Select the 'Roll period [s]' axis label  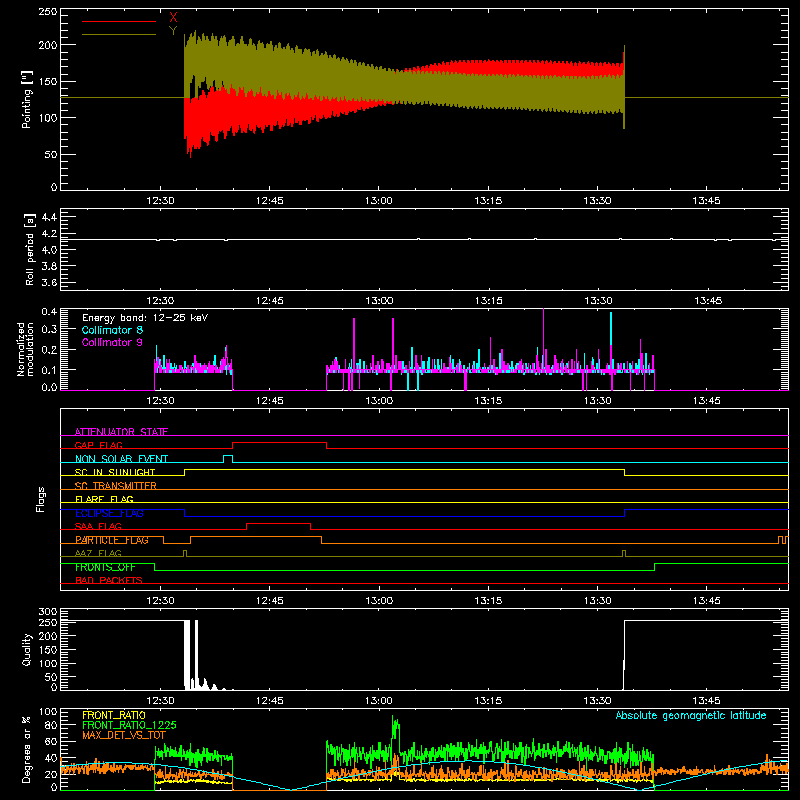(x=30, y=249)
